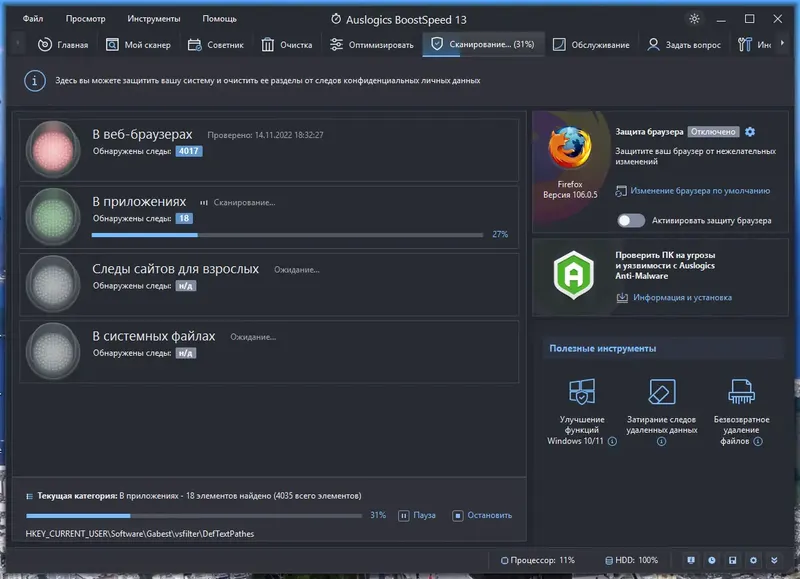Show info for Затирание следов tool

click(x=661, y=442)
